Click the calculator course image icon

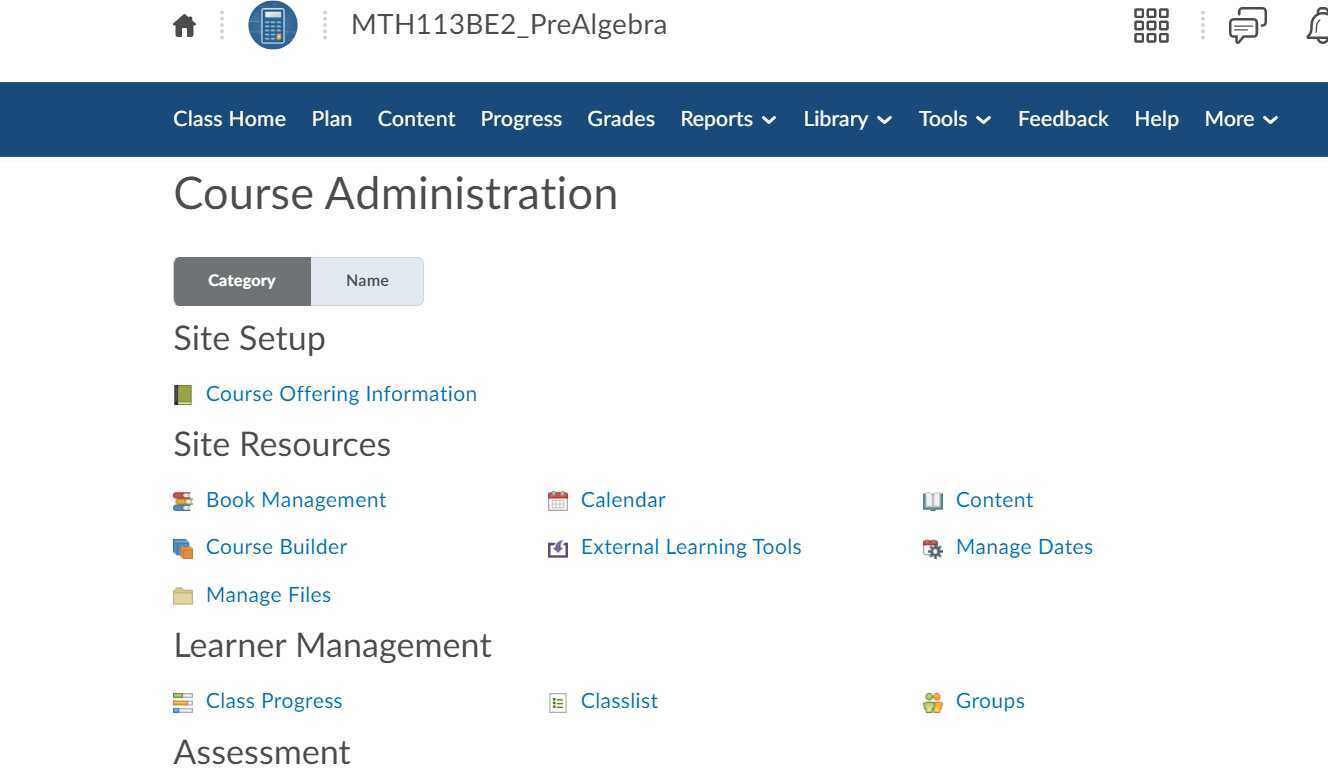click(x=273, y=26)
